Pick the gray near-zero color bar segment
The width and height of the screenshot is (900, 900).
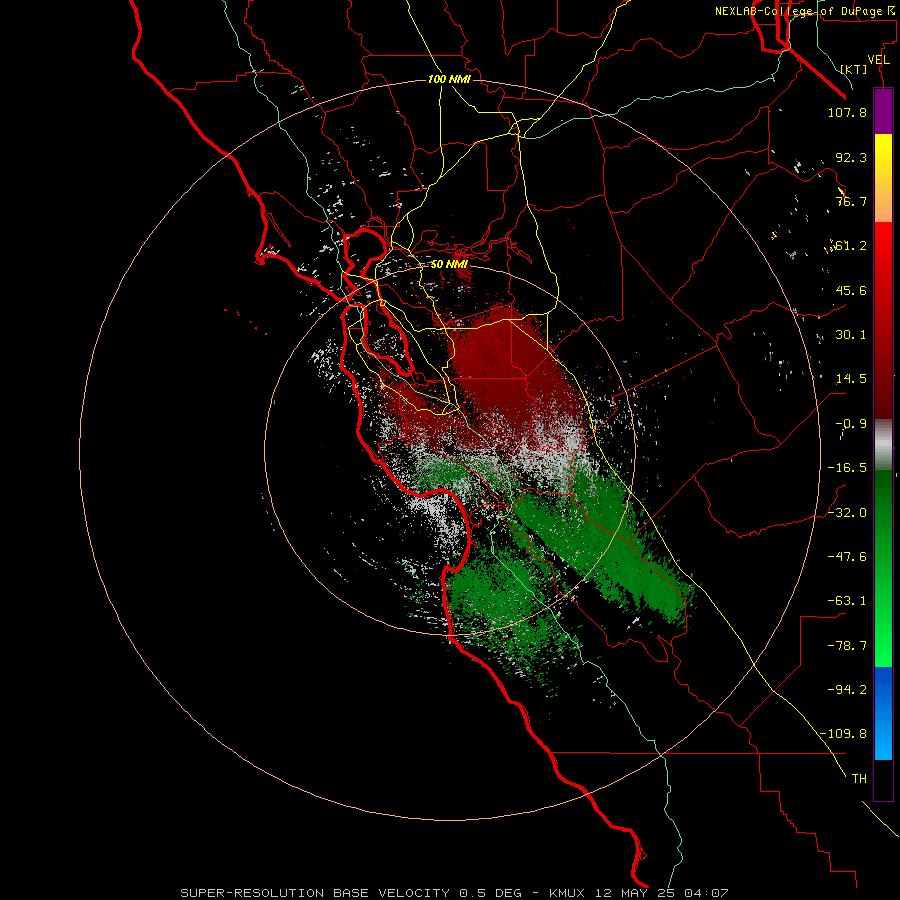(883, 445)
